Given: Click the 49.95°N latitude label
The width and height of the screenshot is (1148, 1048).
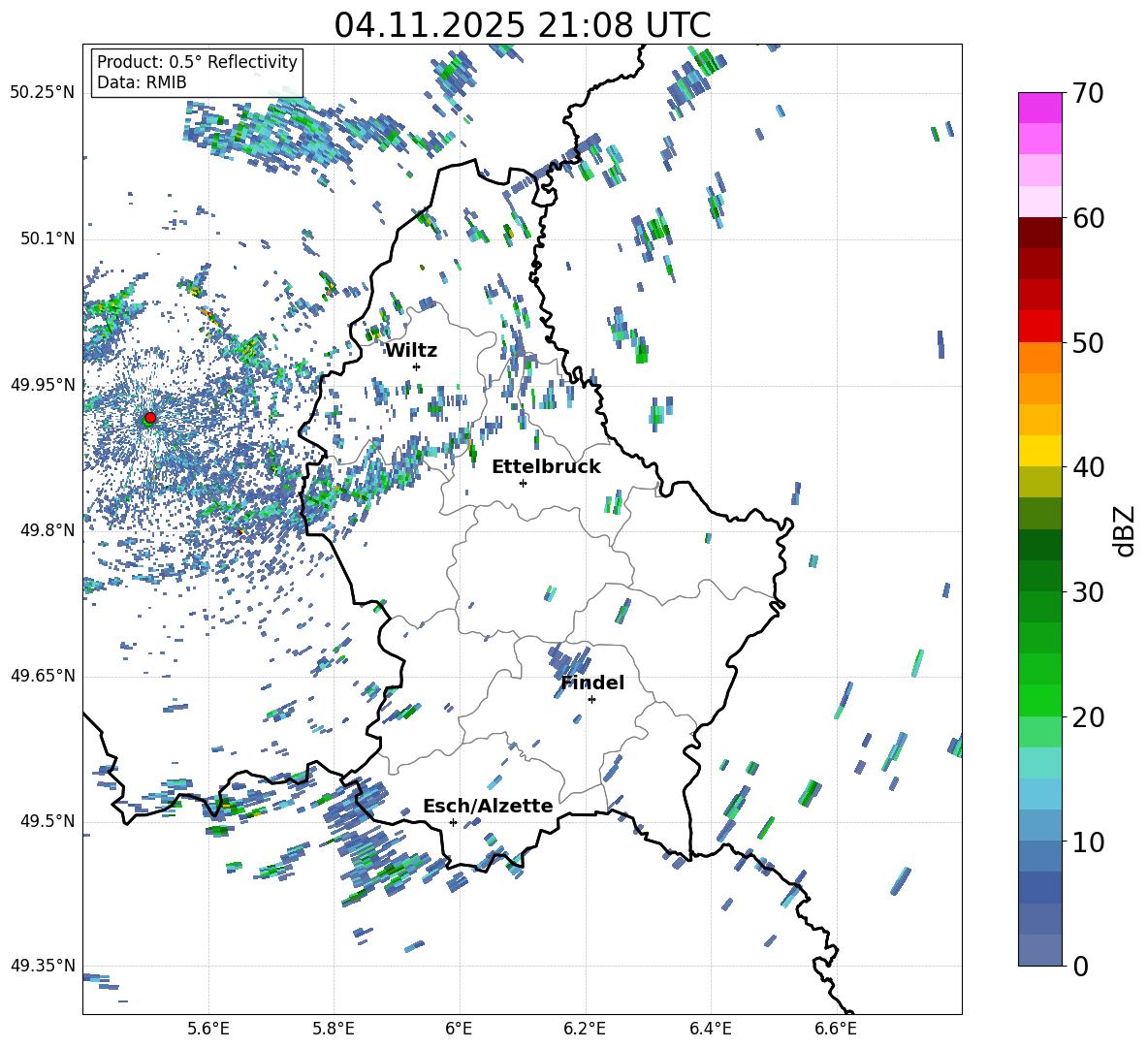Looking at the screenshot, I should coord(43,384).
